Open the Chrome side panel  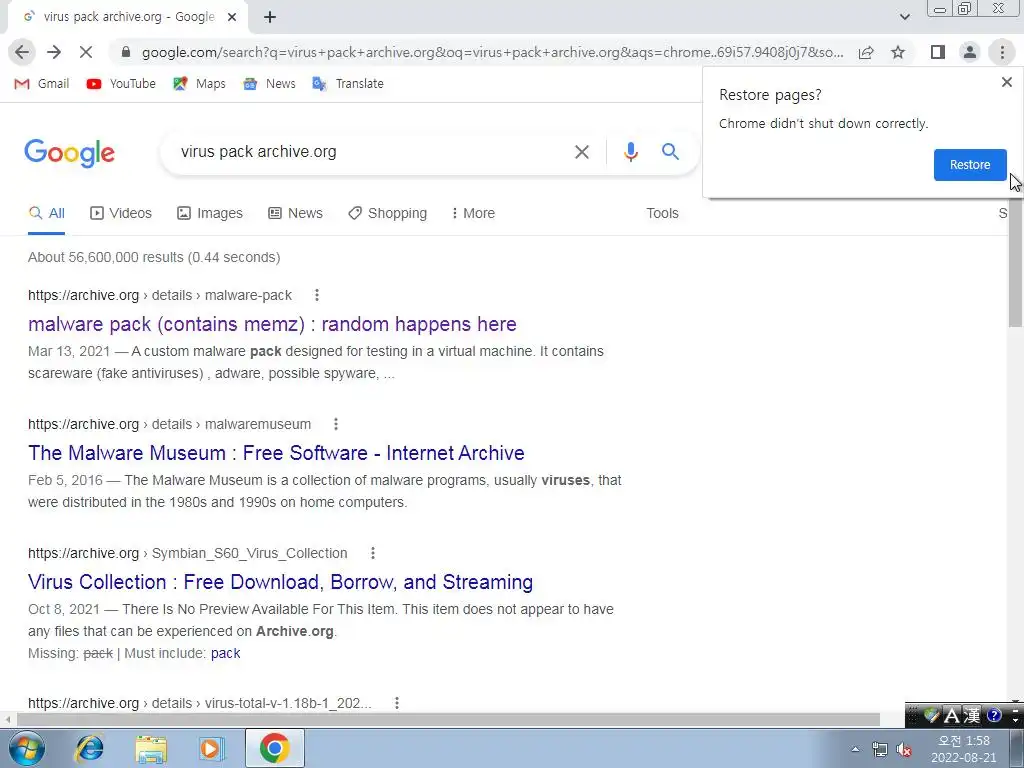tap(938, 52)
